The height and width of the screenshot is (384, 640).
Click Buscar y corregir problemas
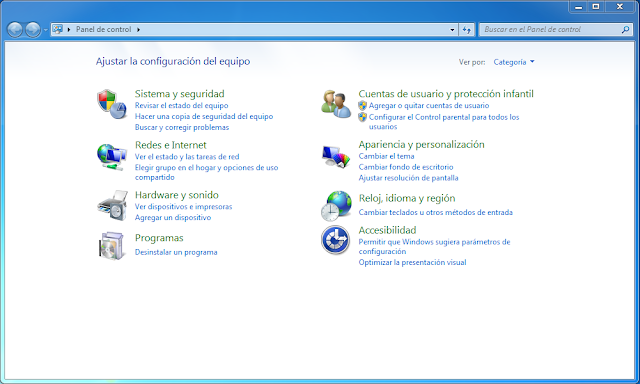(x=182, y=127)
